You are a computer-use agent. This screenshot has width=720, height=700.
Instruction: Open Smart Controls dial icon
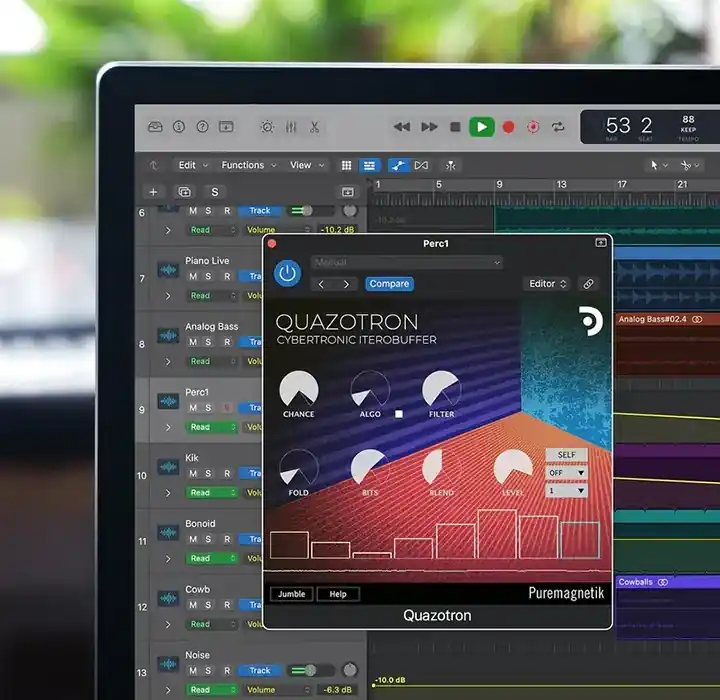point(267,127)
